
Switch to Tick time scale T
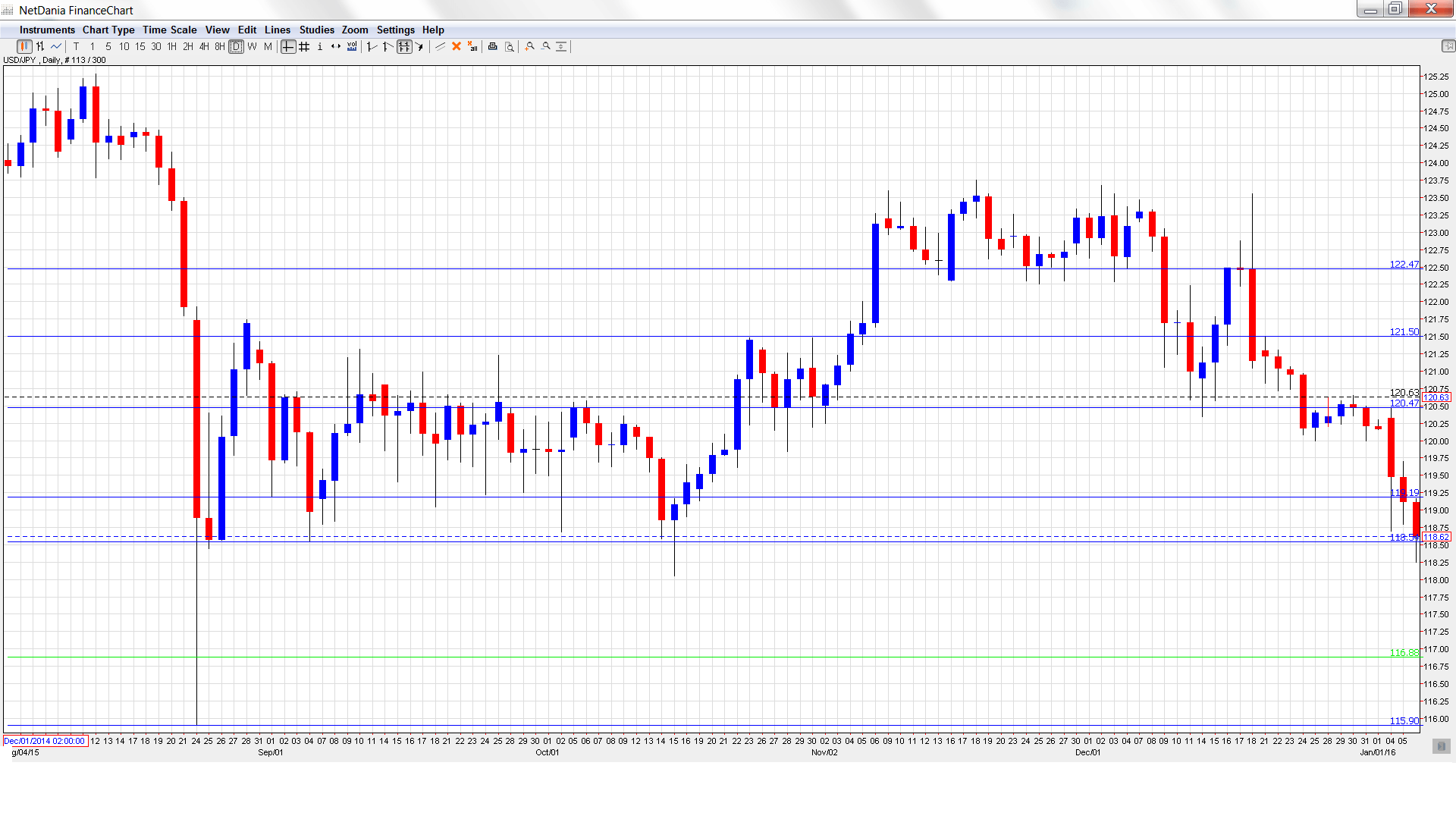pyautogui.click(x=77, y=47)
